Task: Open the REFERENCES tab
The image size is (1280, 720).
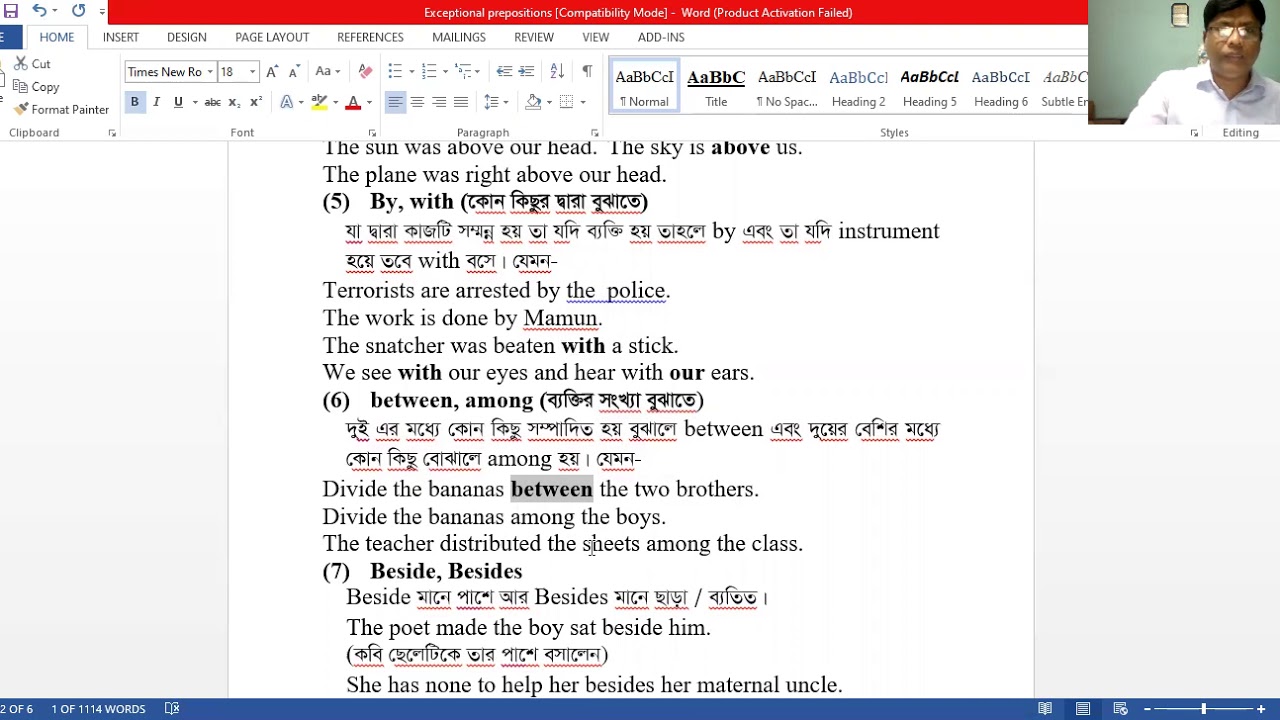Action: tap(370, 37)
